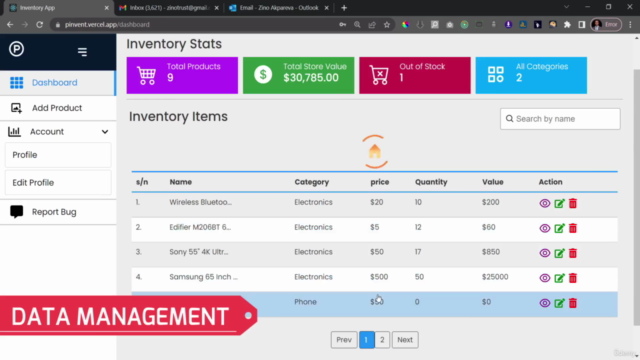Edit the Phone category product
This screenshot has width=640, height=360.
(x=559, y=303)
